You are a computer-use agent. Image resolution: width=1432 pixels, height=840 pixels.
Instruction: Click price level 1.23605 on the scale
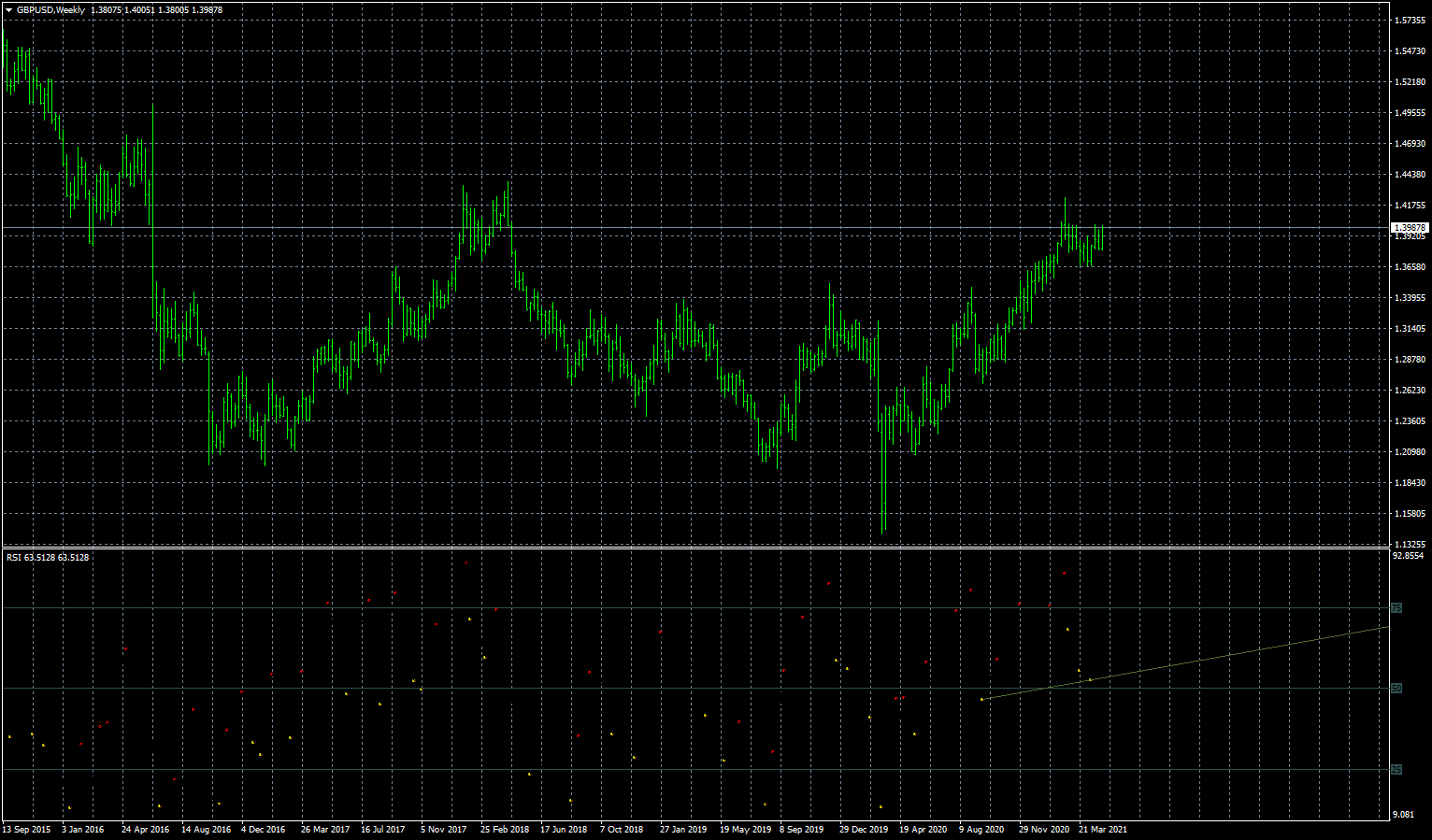point(1410,420)
